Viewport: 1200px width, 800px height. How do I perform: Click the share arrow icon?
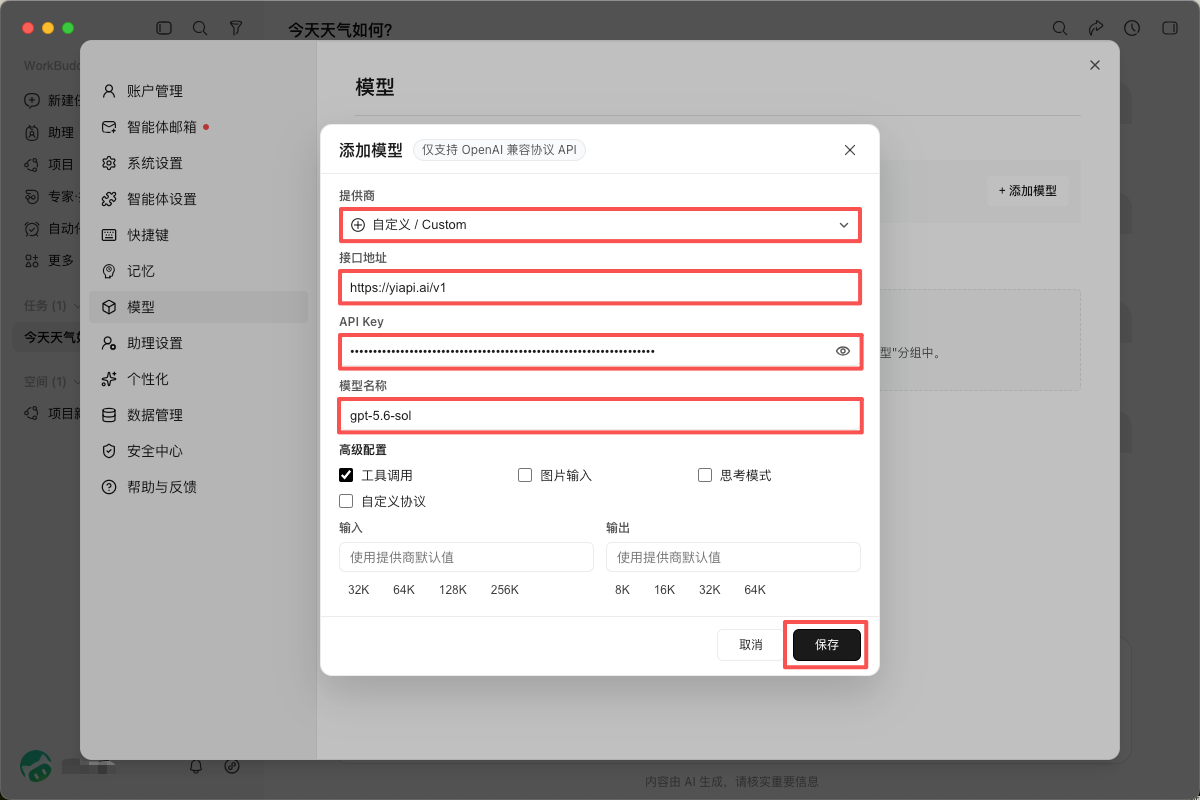(x=1096, y=28)
